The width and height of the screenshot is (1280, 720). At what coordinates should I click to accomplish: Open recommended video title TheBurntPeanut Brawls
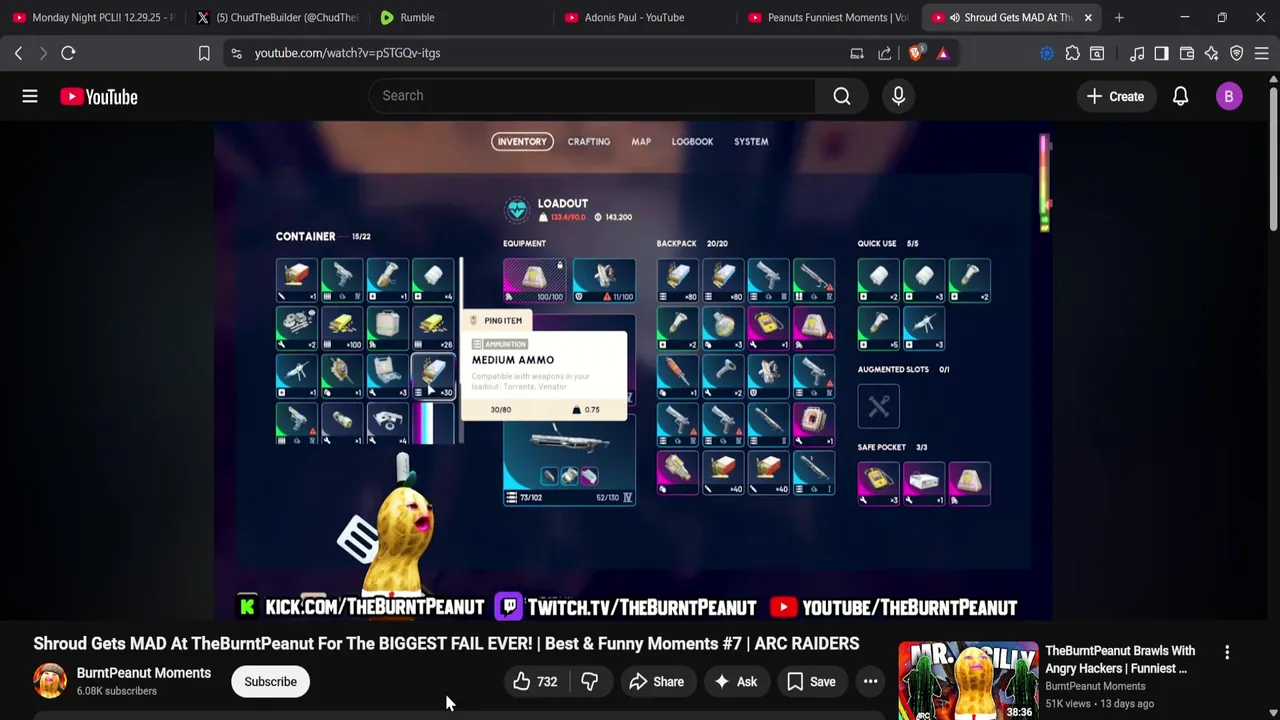click(x=1120, y=660)
